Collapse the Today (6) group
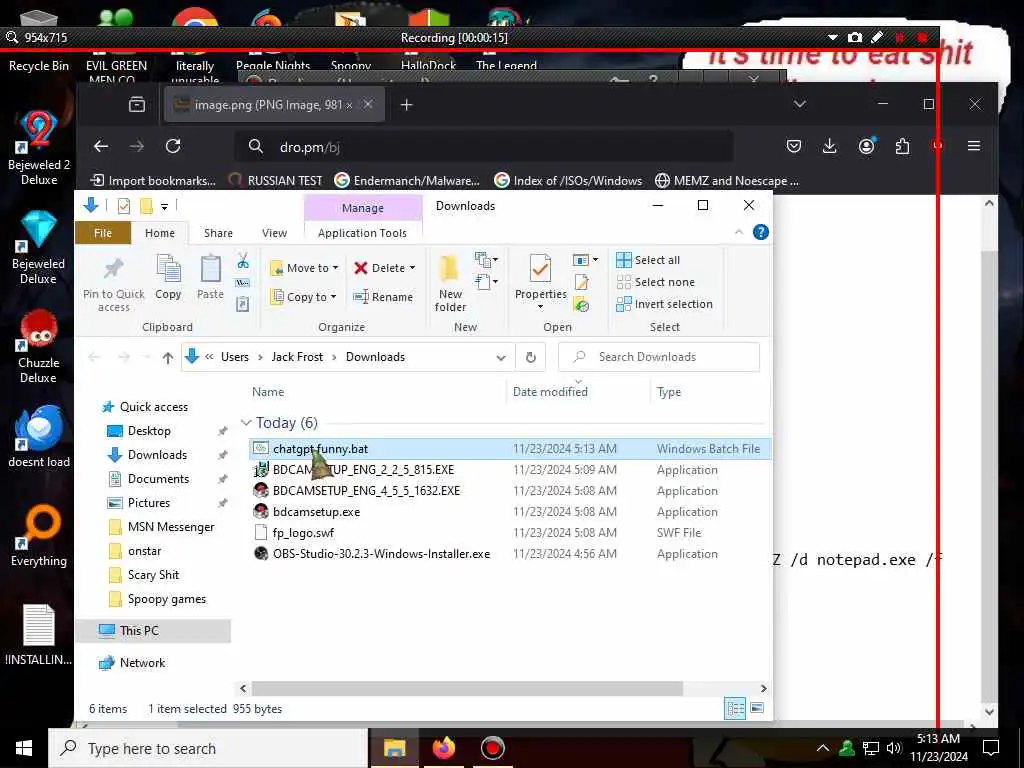1024x768 pixels. point(246,423)
